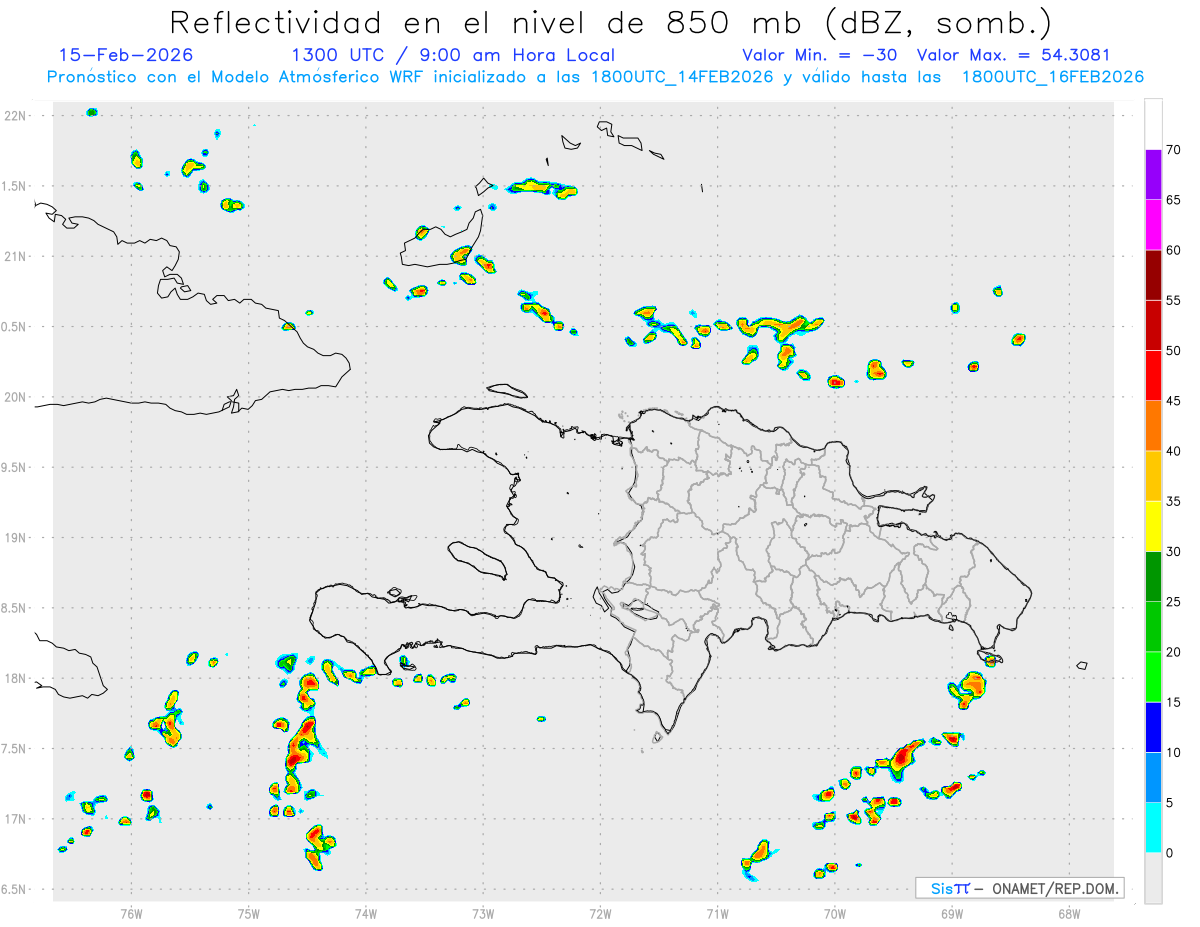Screen dimensions: 1200x927
Task: Select the '17N' latitude label
Action: [15, 819]
